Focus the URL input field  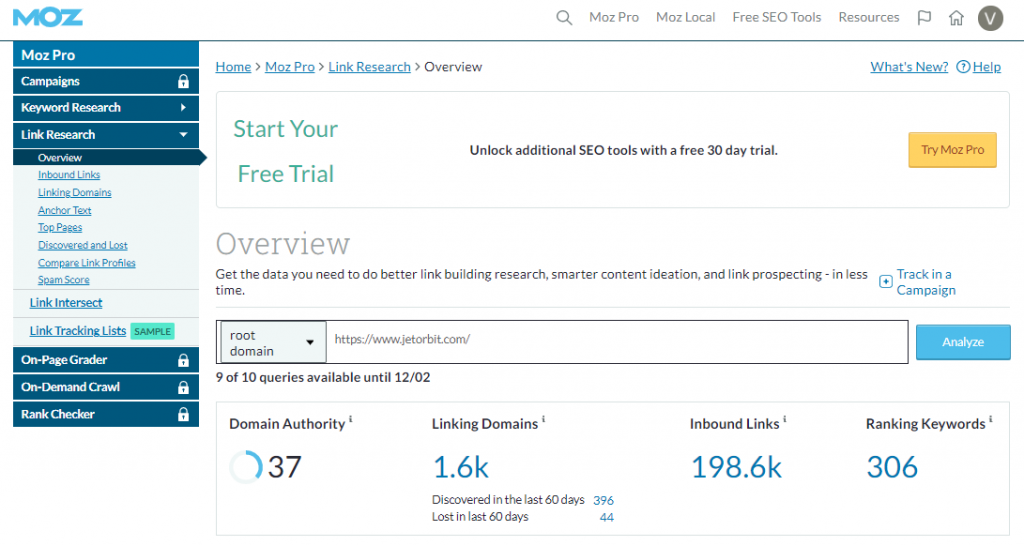pyautogui.click(x=616, y=342)
